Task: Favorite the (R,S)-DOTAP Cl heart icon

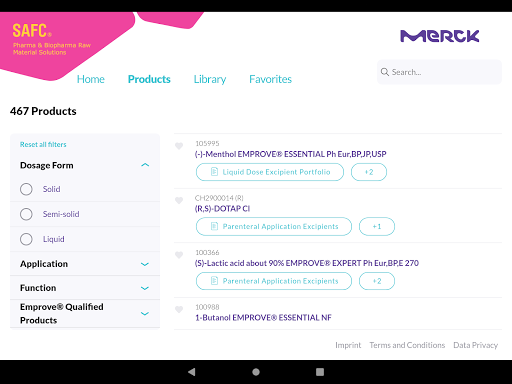Action: tap(179, 200)
